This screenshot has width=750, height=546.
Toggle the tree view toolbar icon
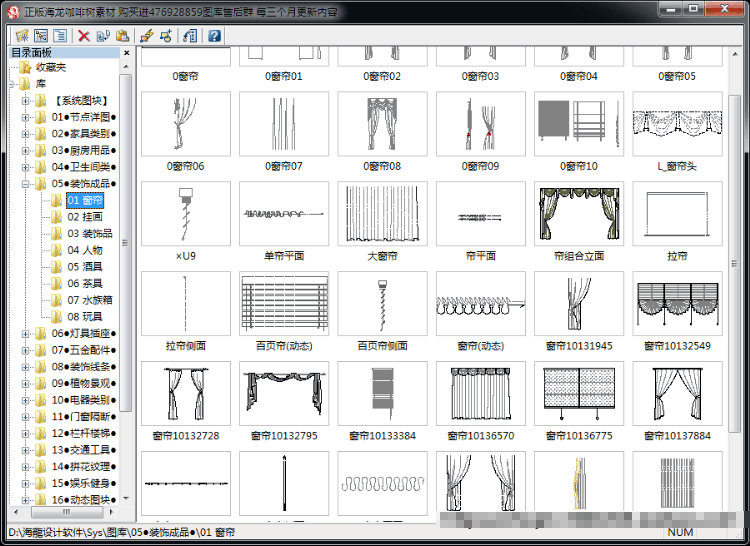(41, 36)
